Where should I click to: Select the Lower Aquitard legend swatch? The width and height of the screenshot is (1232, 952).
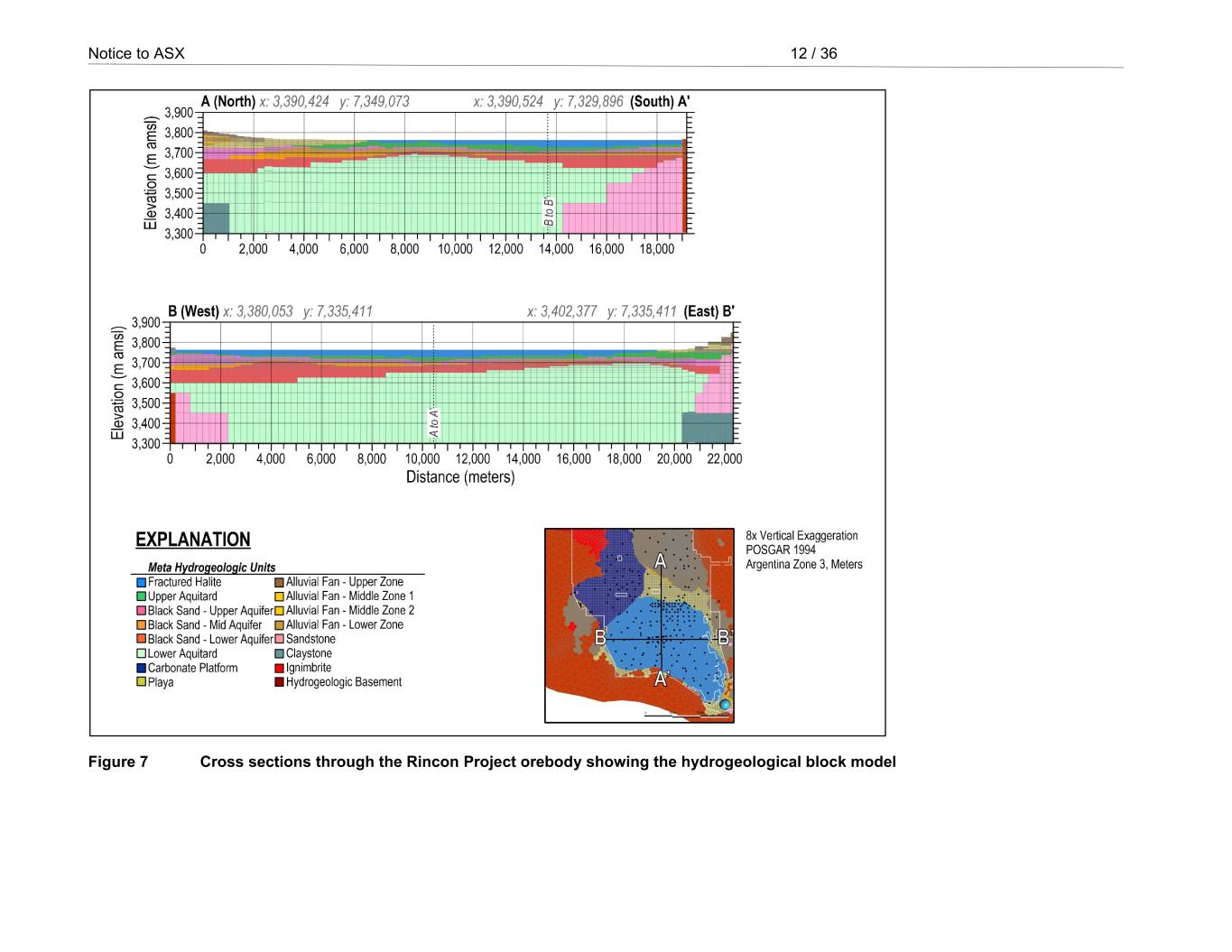142,654
